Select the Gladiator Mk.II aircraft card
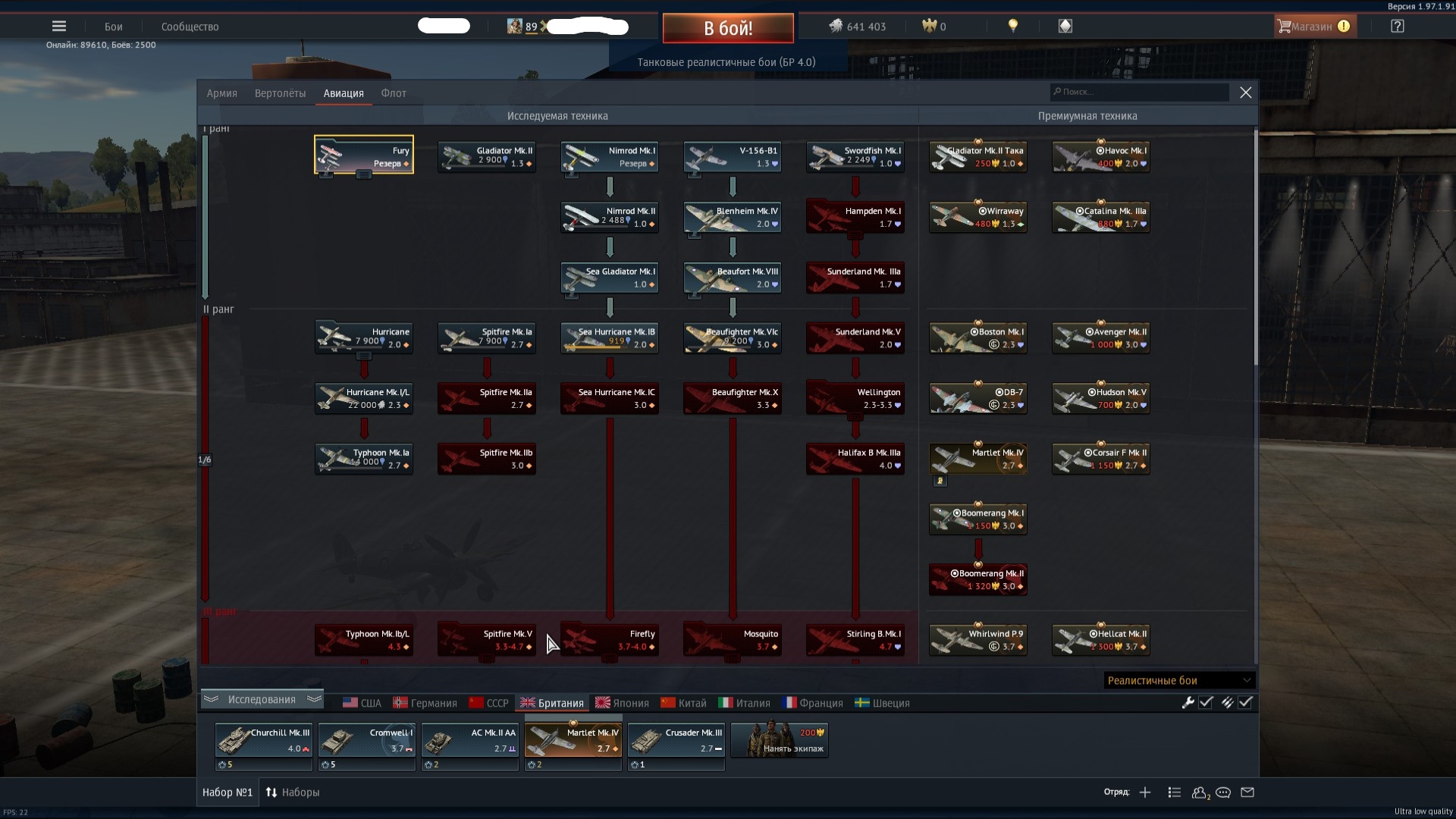Image resolution: width=1456 pixels, height=819 pixels. 487,156
